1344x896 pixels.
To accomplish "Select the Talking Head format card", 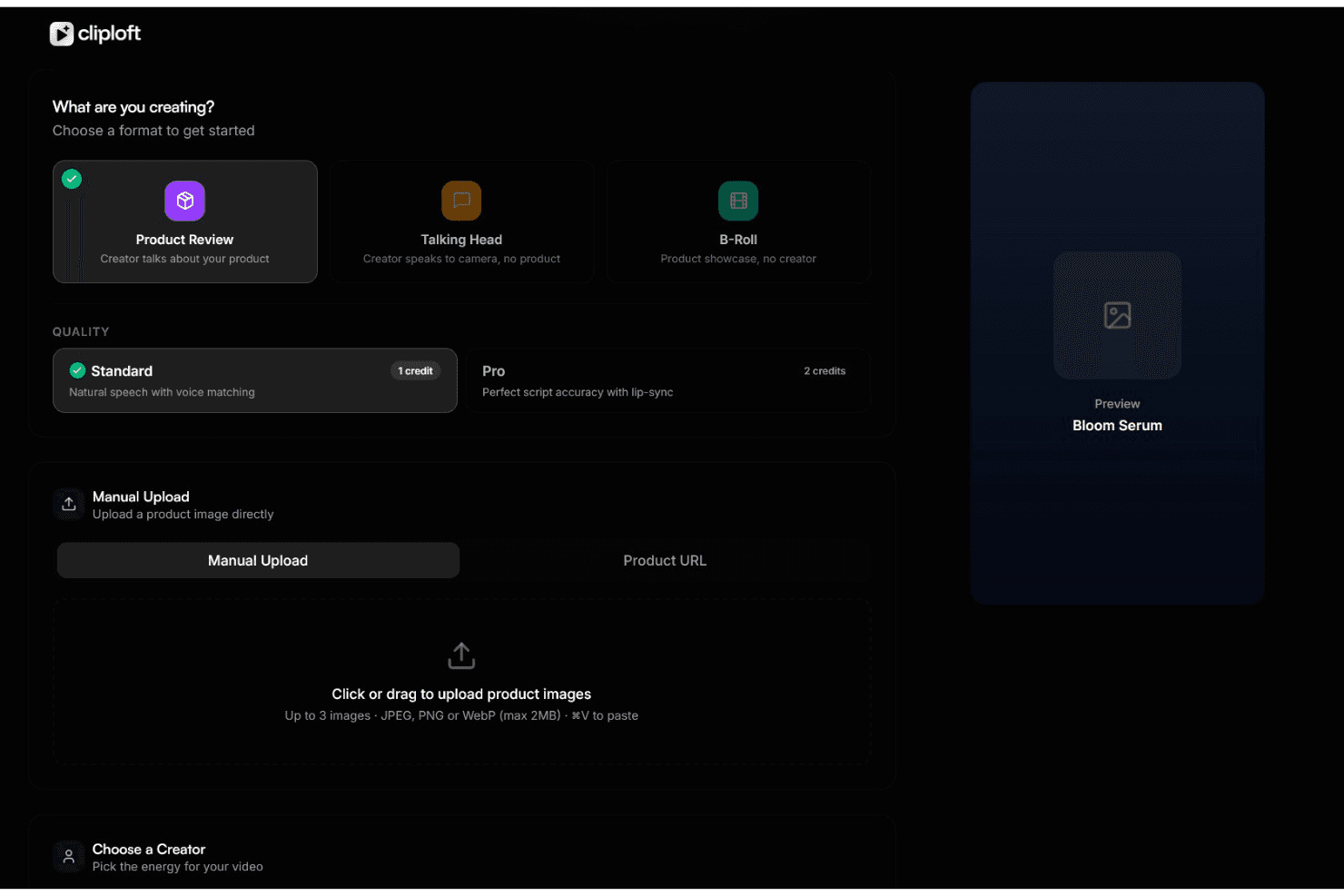I will click(461, 222).
